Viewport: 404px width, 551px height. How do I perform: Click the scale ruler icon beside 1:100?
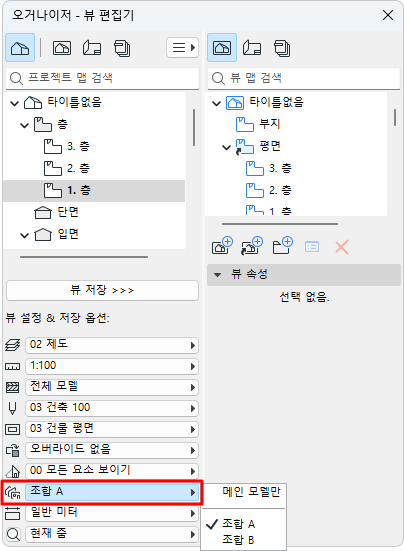(13, 367)
